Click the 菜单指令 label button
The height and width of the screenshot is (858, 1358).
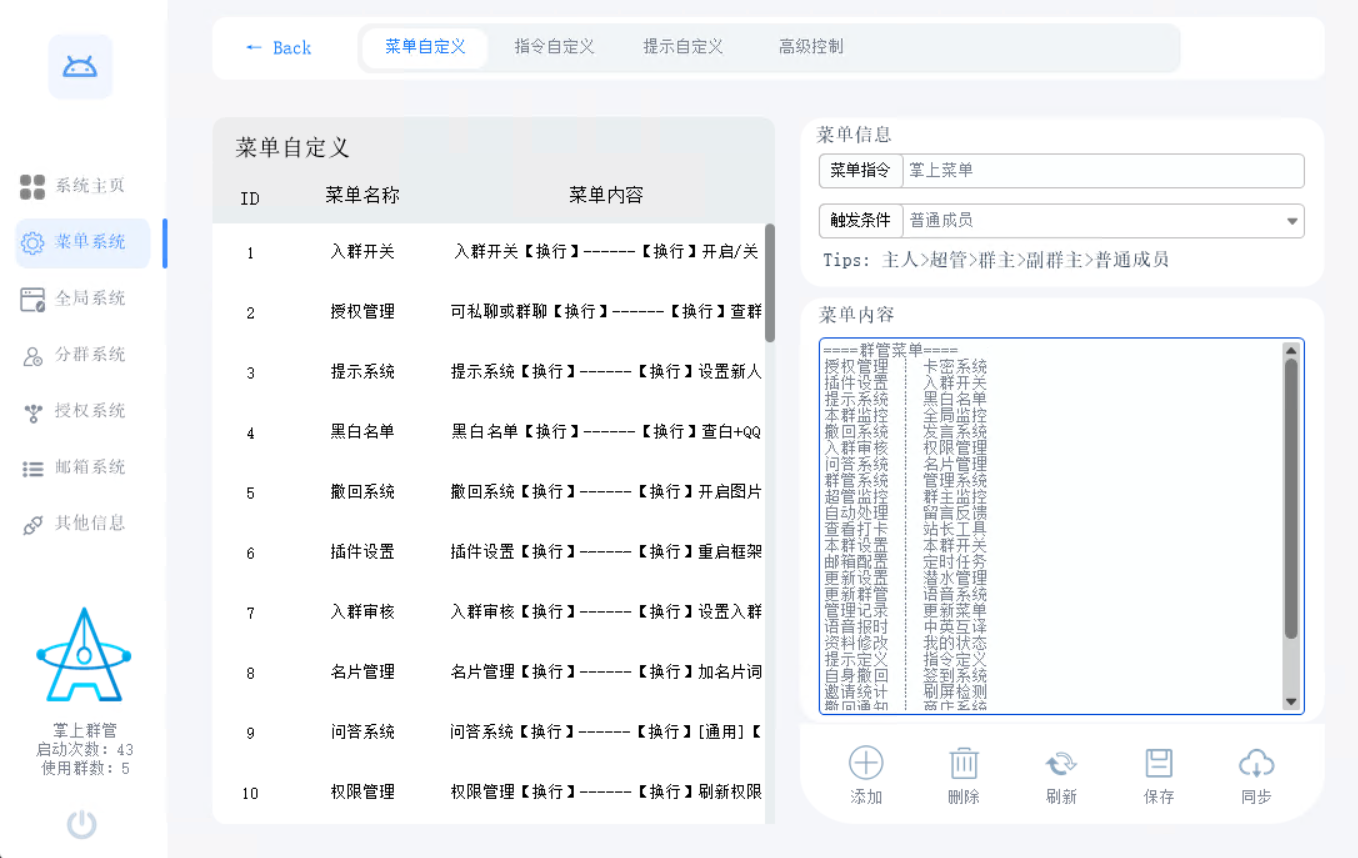[x=860, y=171]
